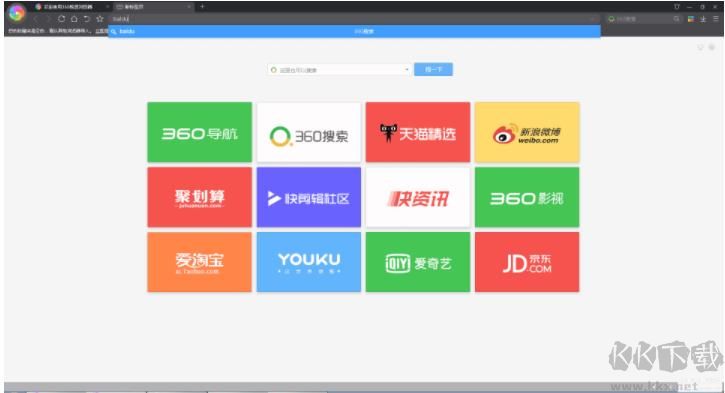Open the 爱淘宝 tile
The height and width of the screenshot is (393, 725).
click(200, 262)
